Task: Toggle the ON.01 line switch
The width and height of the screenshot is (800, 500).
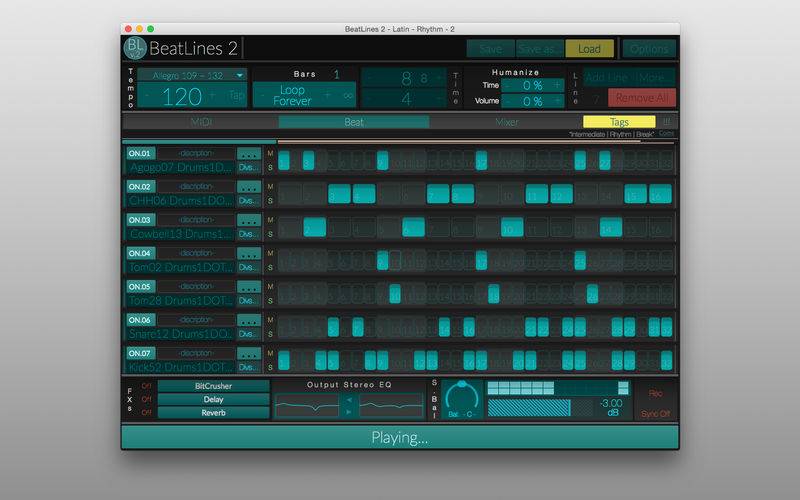Action: pos(140,154)
